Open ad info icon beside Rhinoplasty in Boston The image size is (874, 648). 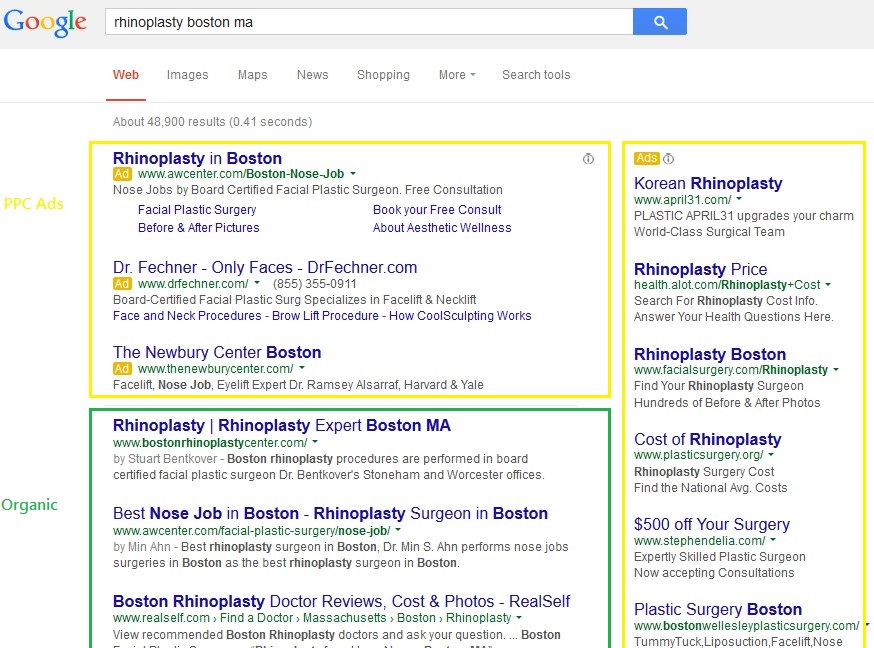click(588, 159)
